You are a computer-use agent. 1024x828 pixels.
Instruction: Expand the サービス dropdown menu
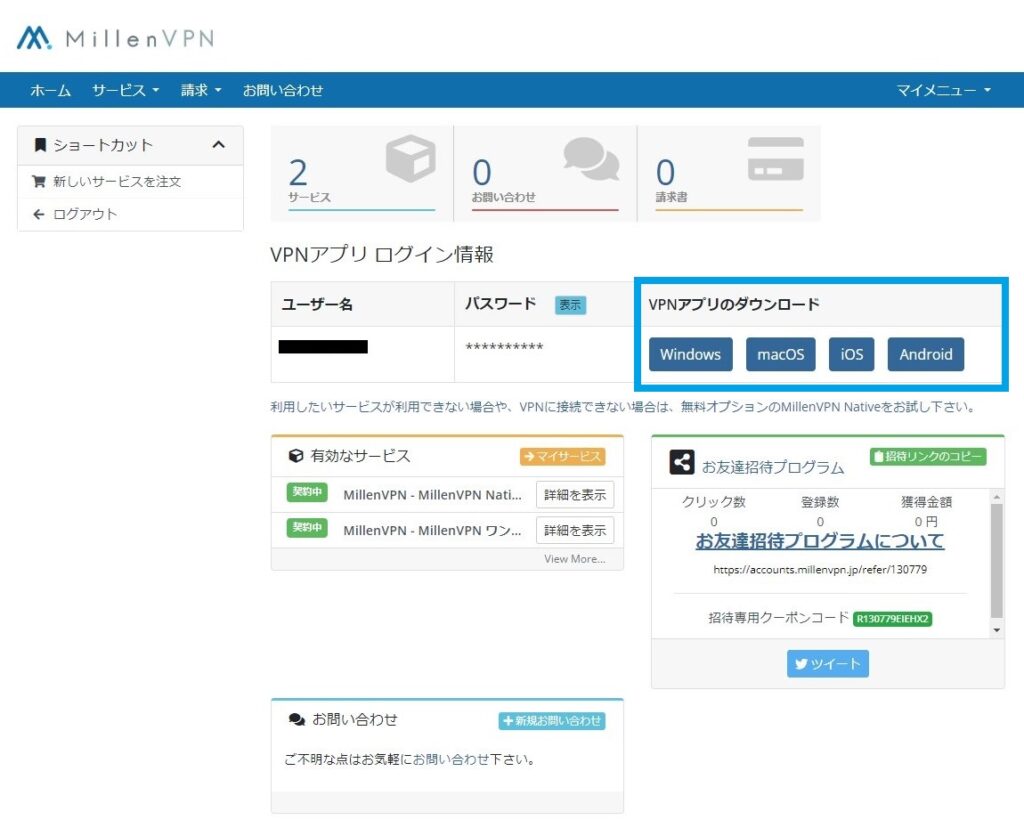(x=125, y=90)
